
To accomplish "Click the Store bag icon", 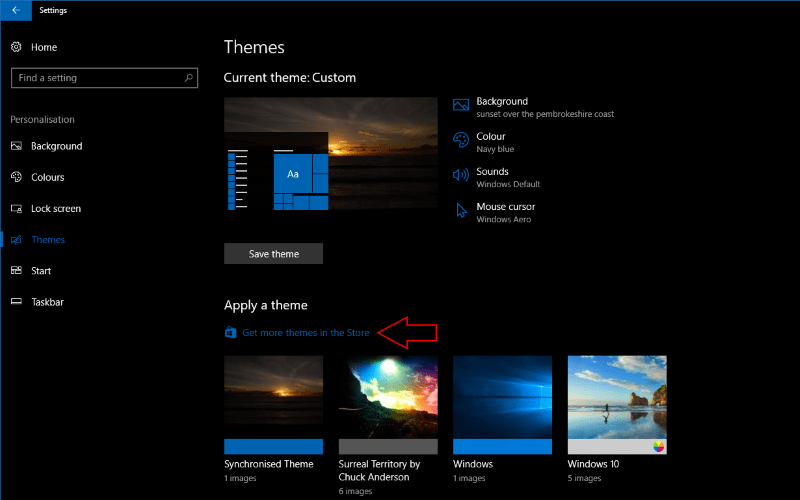I will point(231,333).
